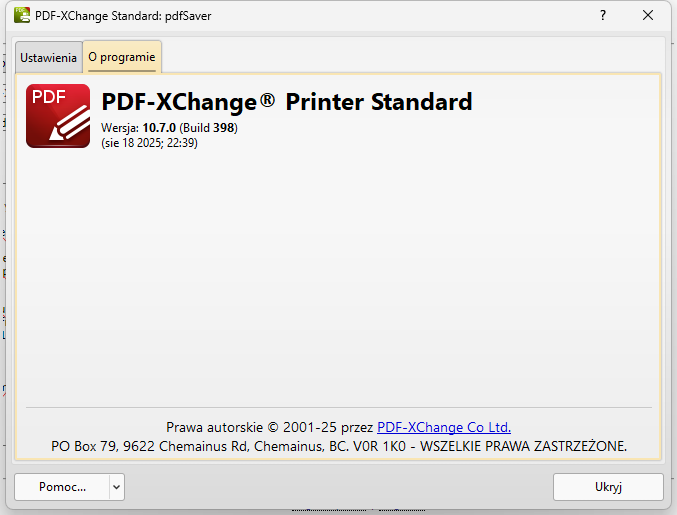
Task: Click the Build 398 text
Action: (x=208, y=128)
